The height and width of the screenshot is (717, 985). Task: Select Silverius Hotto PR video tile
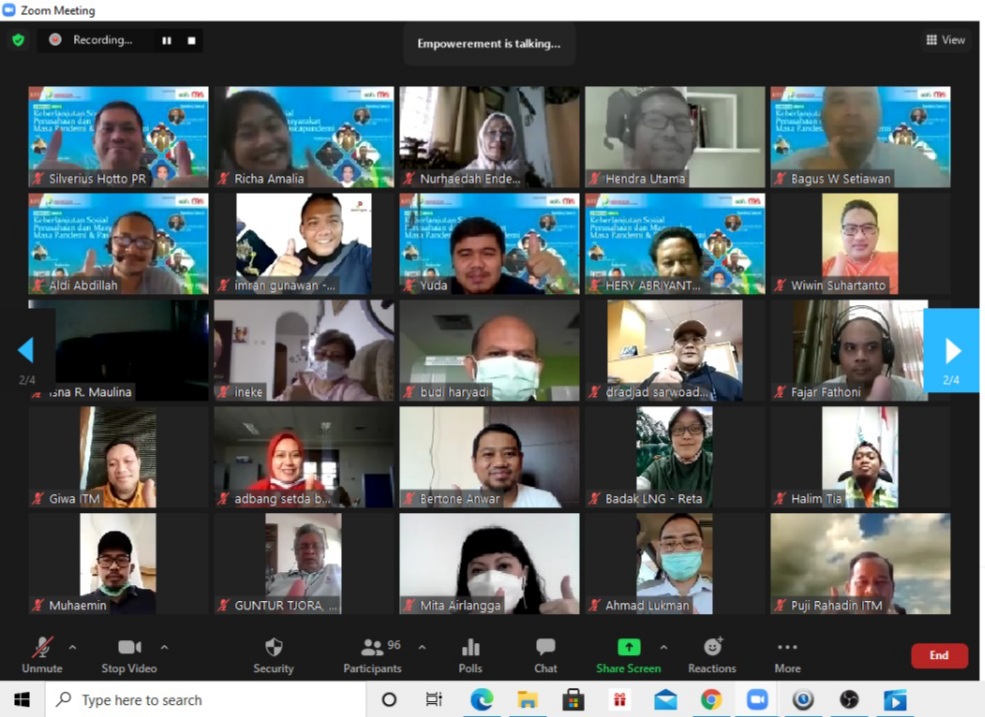118,137
